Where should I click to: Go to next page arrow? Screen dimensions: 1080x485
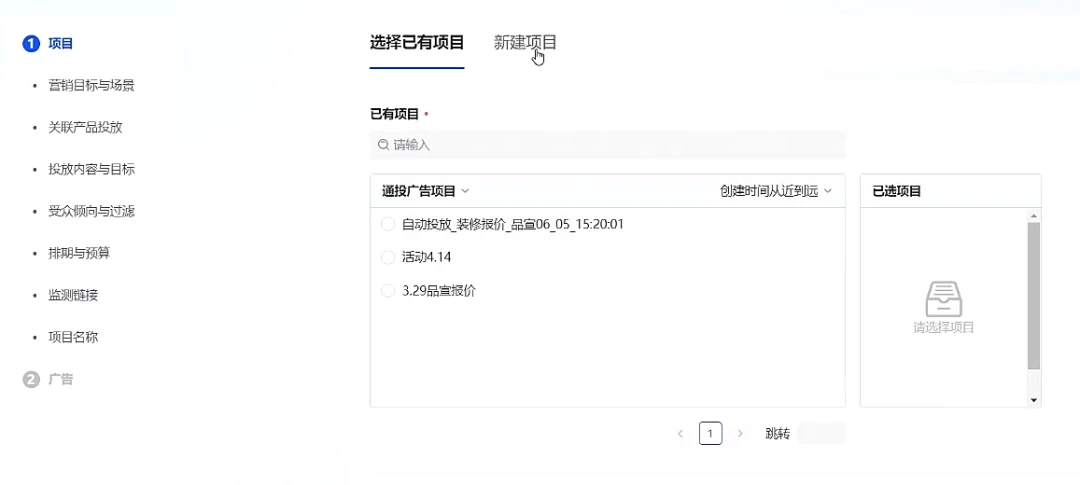[x=740, y=433]
